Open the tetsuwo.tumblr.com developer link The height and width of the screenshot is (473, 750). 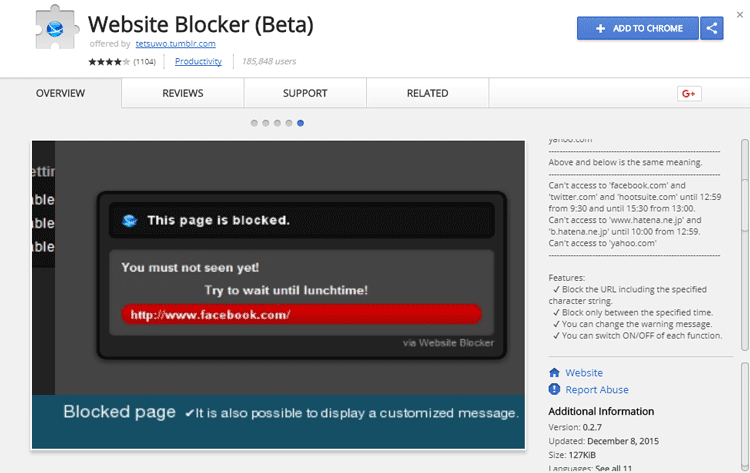point(176,44)
